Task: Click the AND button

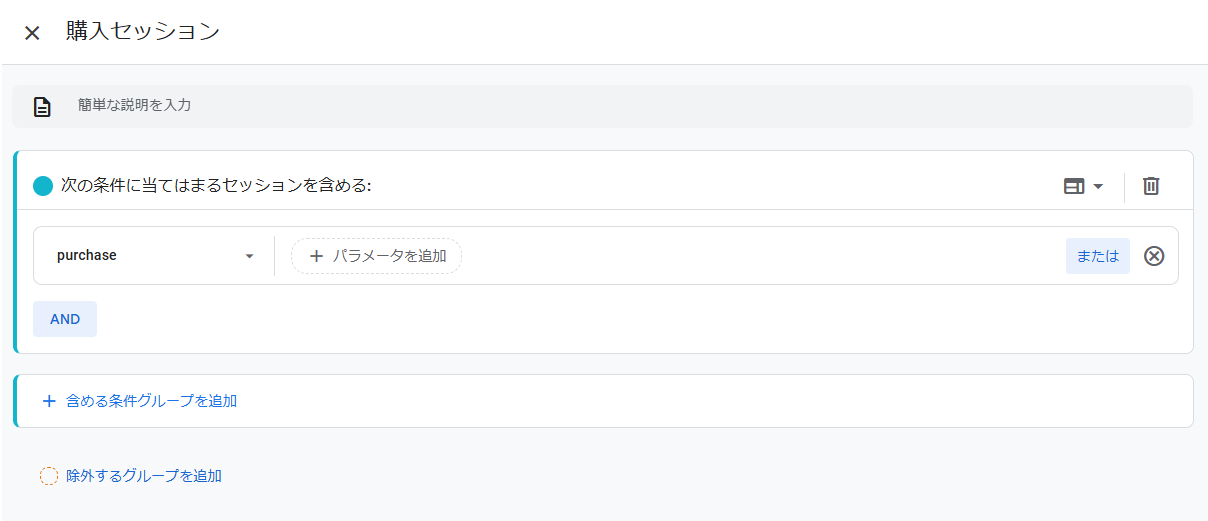Action: [x=65, y=319]
